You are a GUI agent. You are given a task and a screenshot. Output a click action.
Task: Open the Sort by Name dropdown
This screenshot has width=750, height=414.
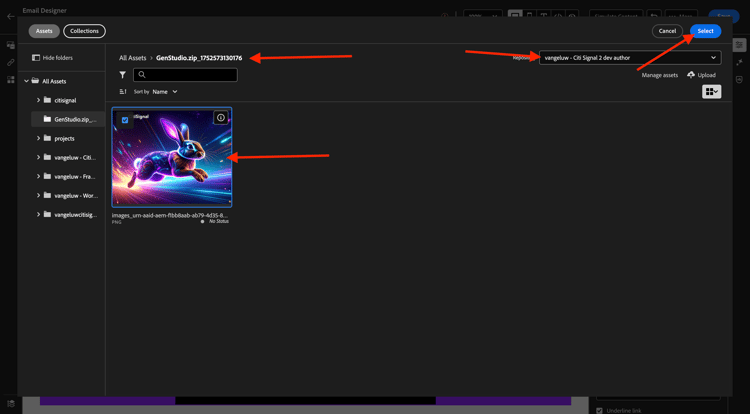click(x=165, y=92)
